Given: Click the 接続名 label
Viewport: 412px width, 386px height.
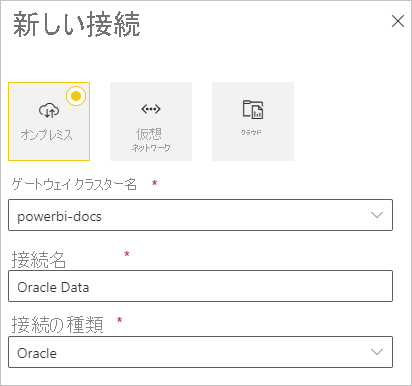Looking at the screenshot, I should click(x=39, y=259).
